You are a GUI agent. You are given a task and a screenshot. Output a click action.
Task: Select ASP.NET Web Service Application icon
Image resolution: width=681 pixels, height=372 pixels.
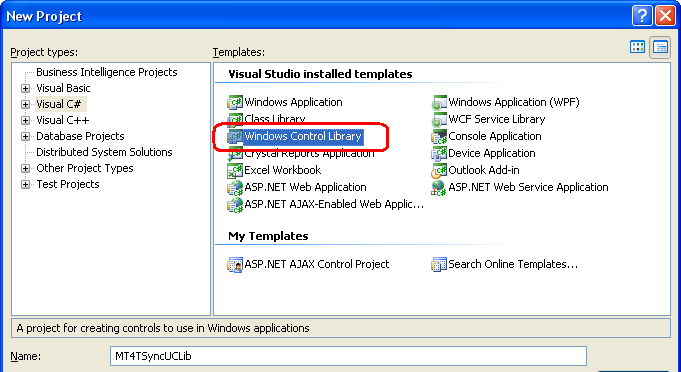(439, 188)
